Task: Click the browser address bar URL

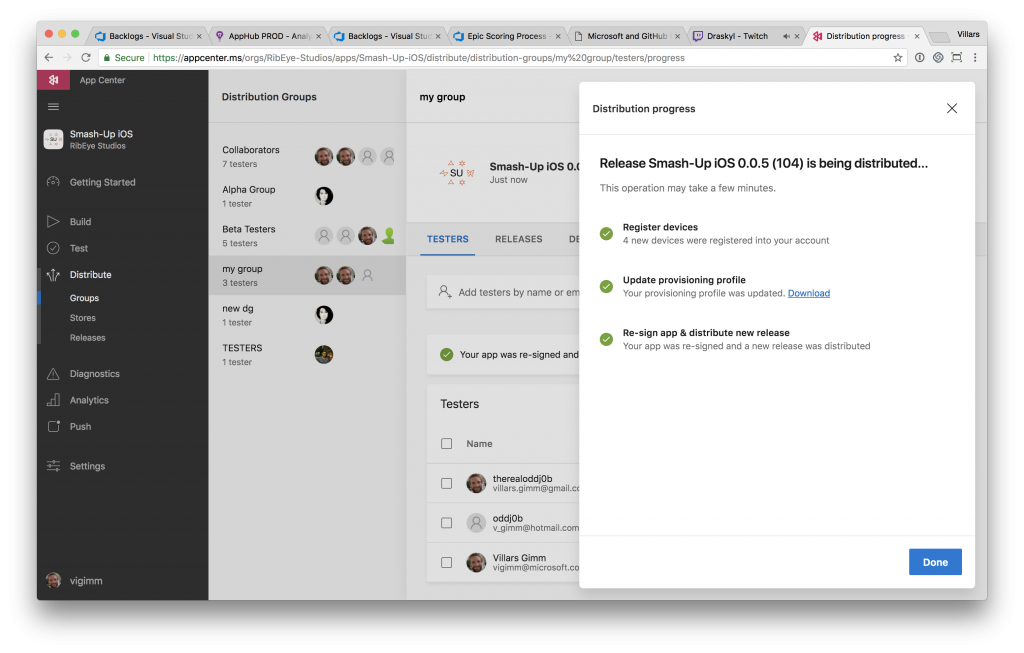Action: (419, 57)
